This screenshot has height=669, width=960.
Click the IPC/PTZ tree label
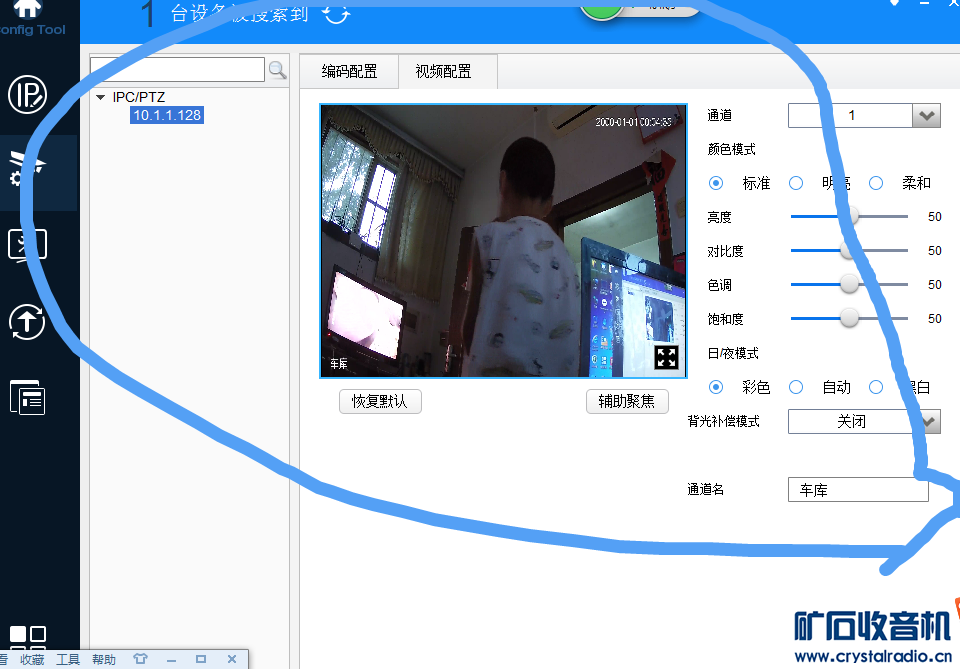[139, 97]
